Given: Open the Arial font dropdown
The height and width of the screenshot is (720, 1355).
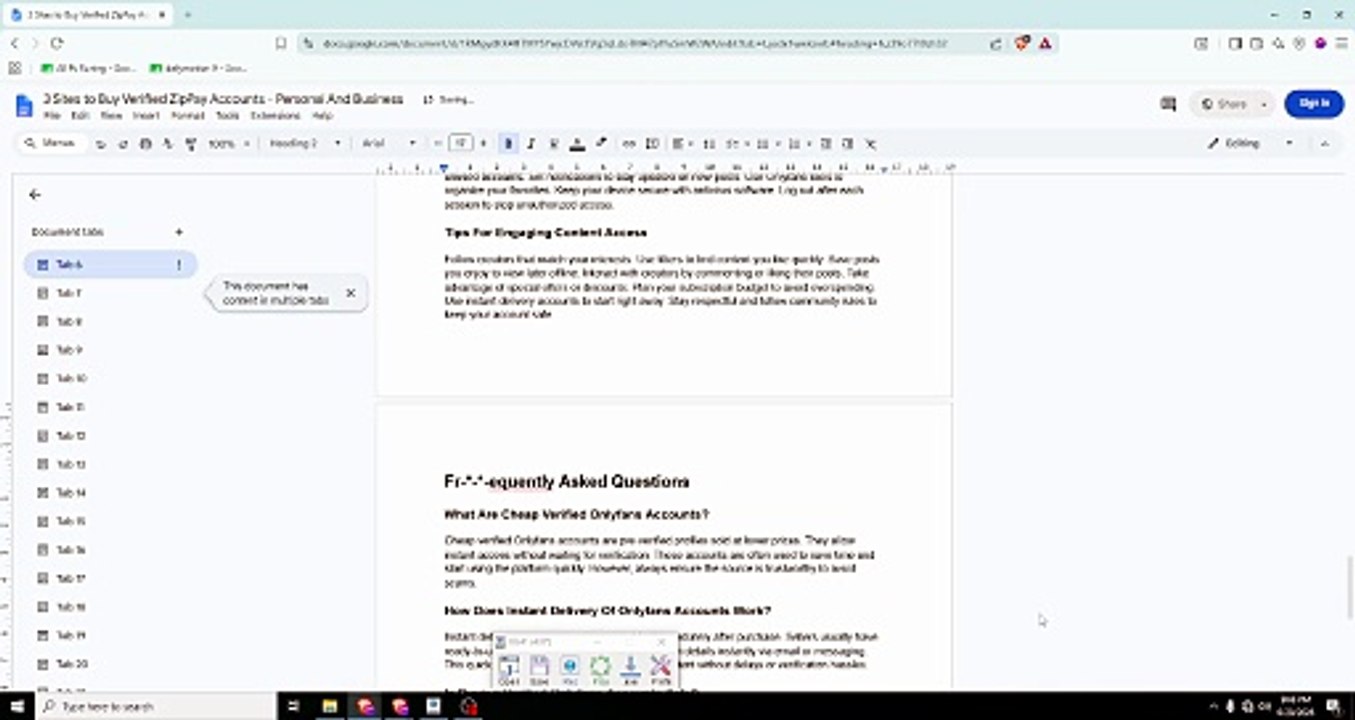Looking at the screenshot, I should point(389,144).
